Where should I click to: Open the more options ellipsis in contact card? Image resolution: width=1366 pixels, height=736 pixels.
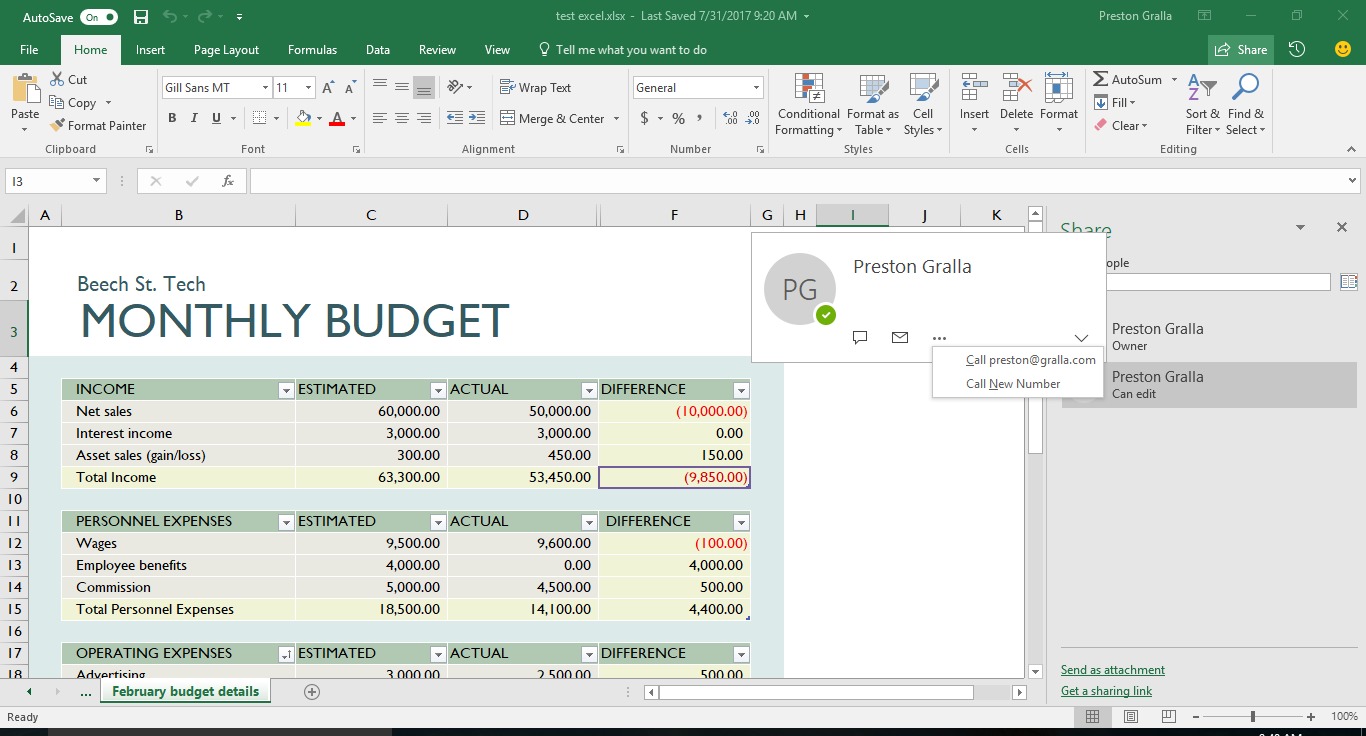pos(939,338)
